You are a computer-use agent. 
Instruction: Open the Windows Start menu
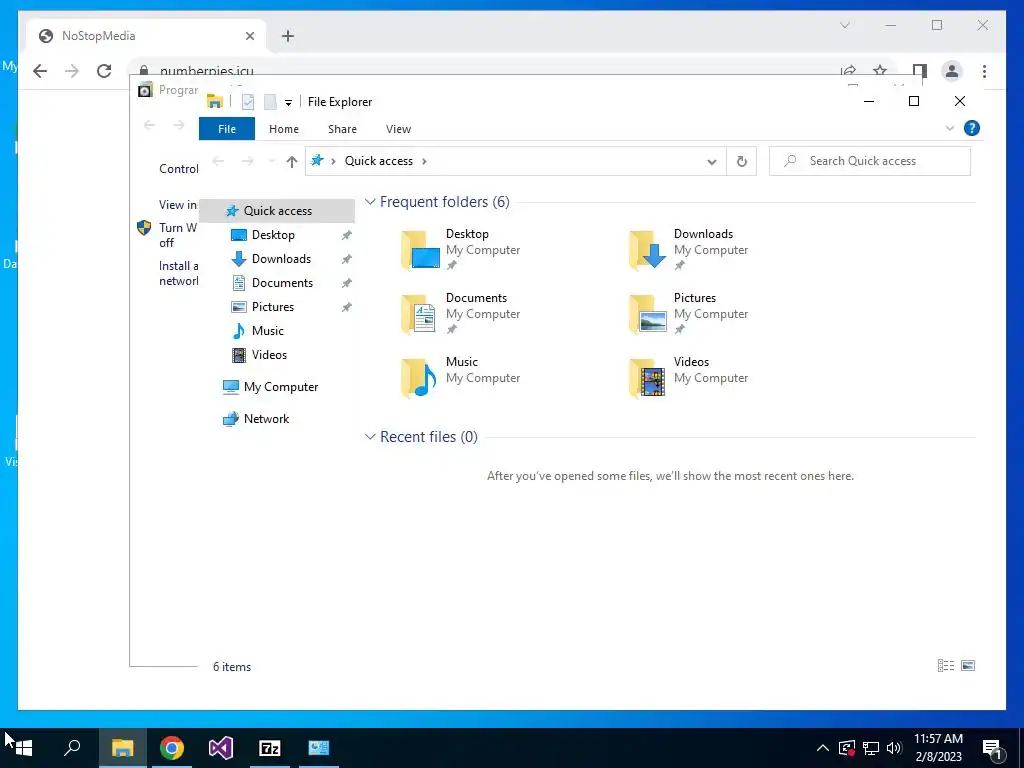coord(24,748)
